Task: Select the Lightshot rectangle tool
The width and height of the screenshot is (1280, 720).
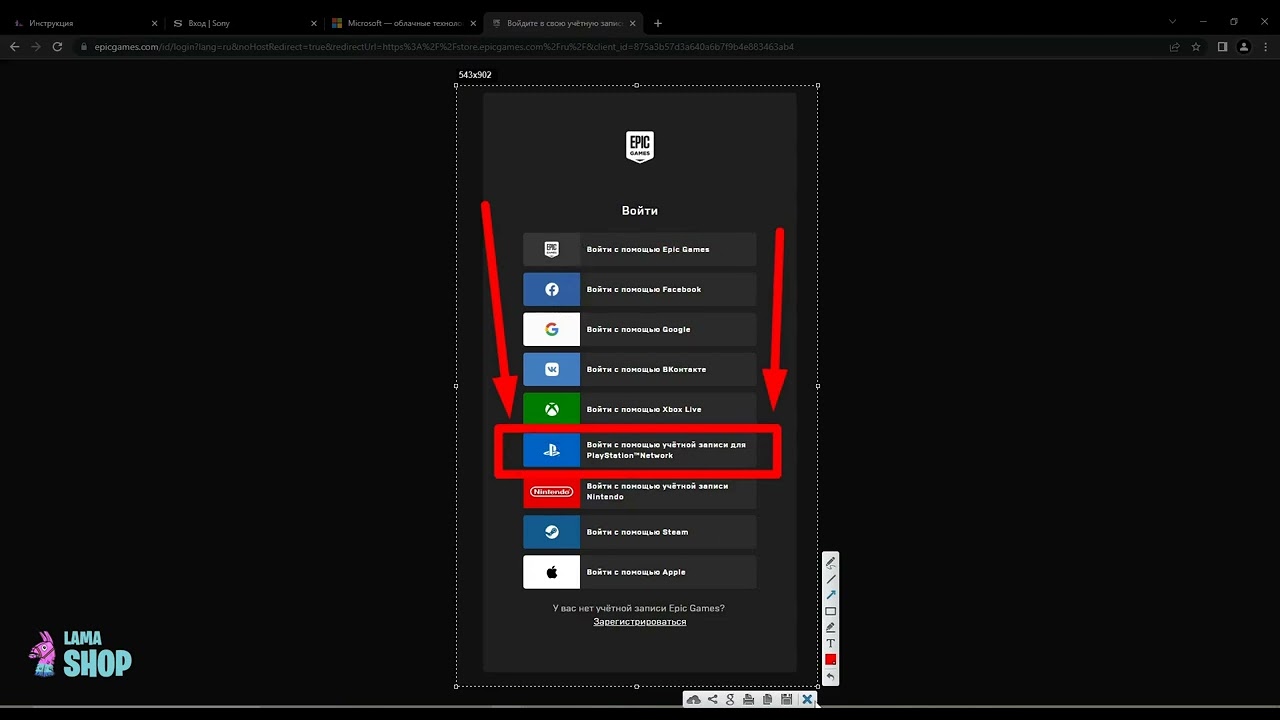Action: pos(830,611)
